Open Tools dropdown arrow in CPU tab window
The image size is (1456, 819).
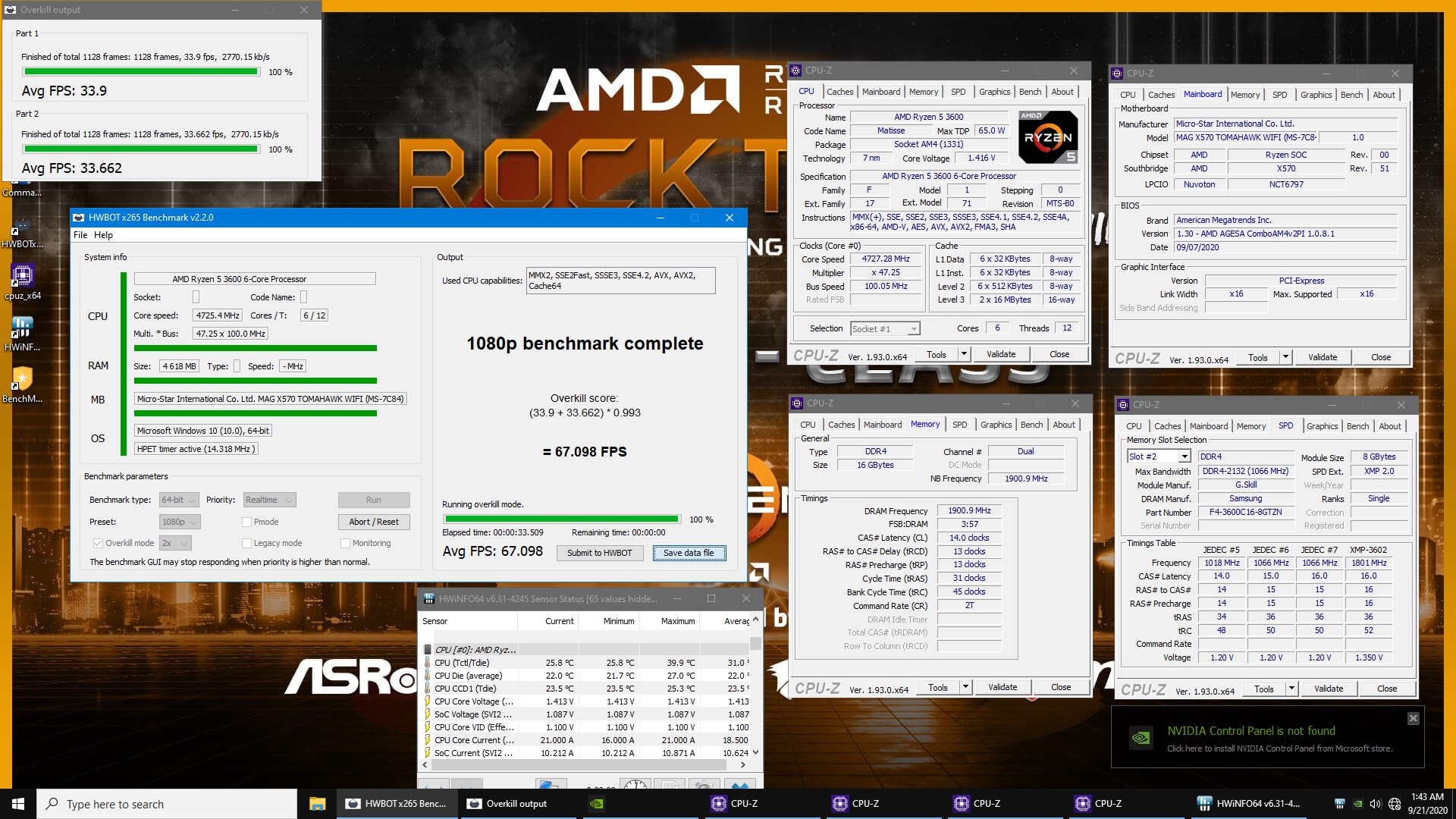click(x=964, y=354)
